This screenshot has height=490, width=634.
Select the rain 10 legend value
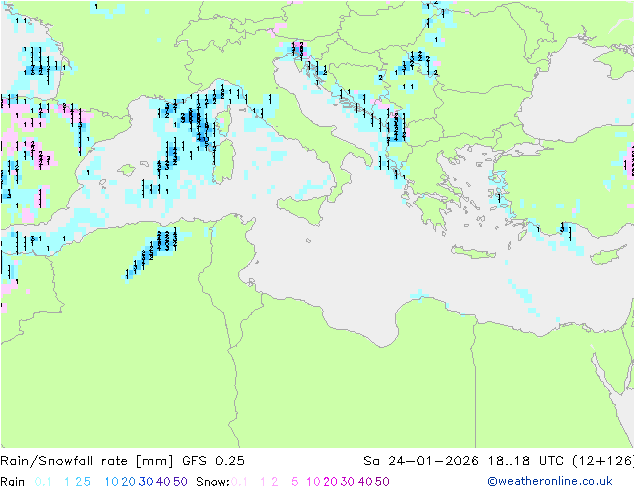coord(112,482)
